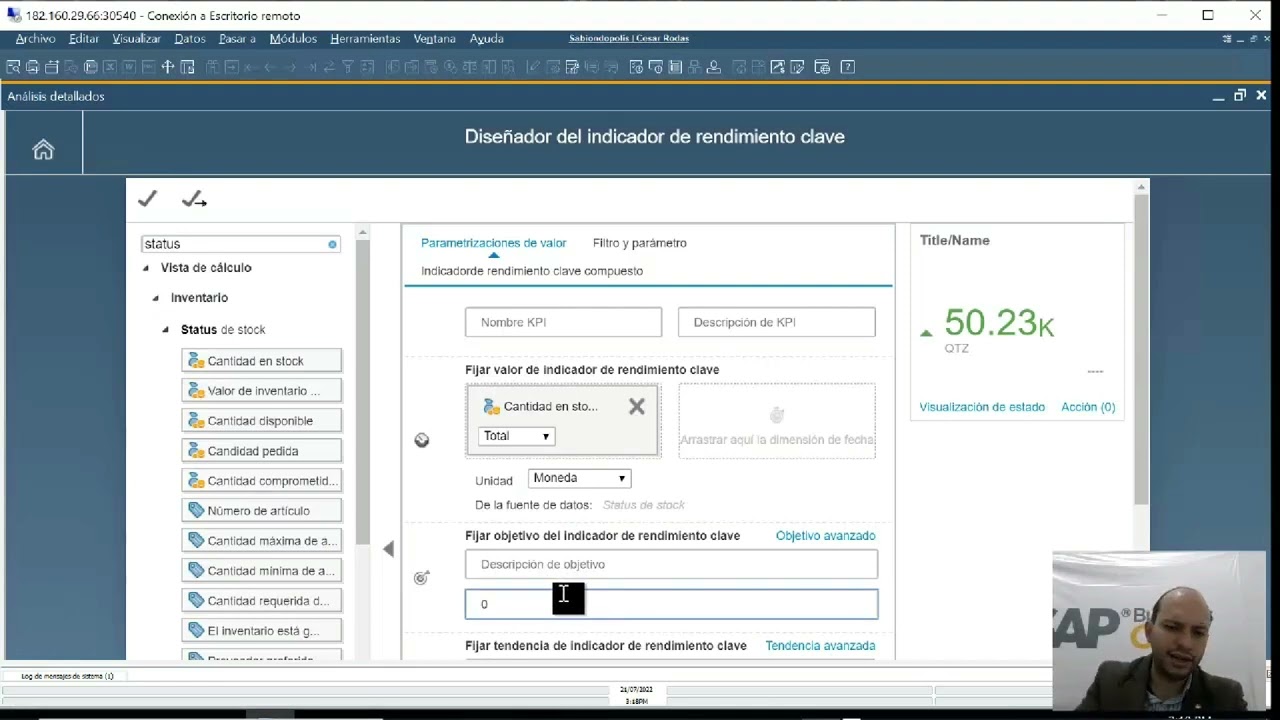Open the Visualizar menu
This screenshot has width=1280, height=720.
[136, 38]
